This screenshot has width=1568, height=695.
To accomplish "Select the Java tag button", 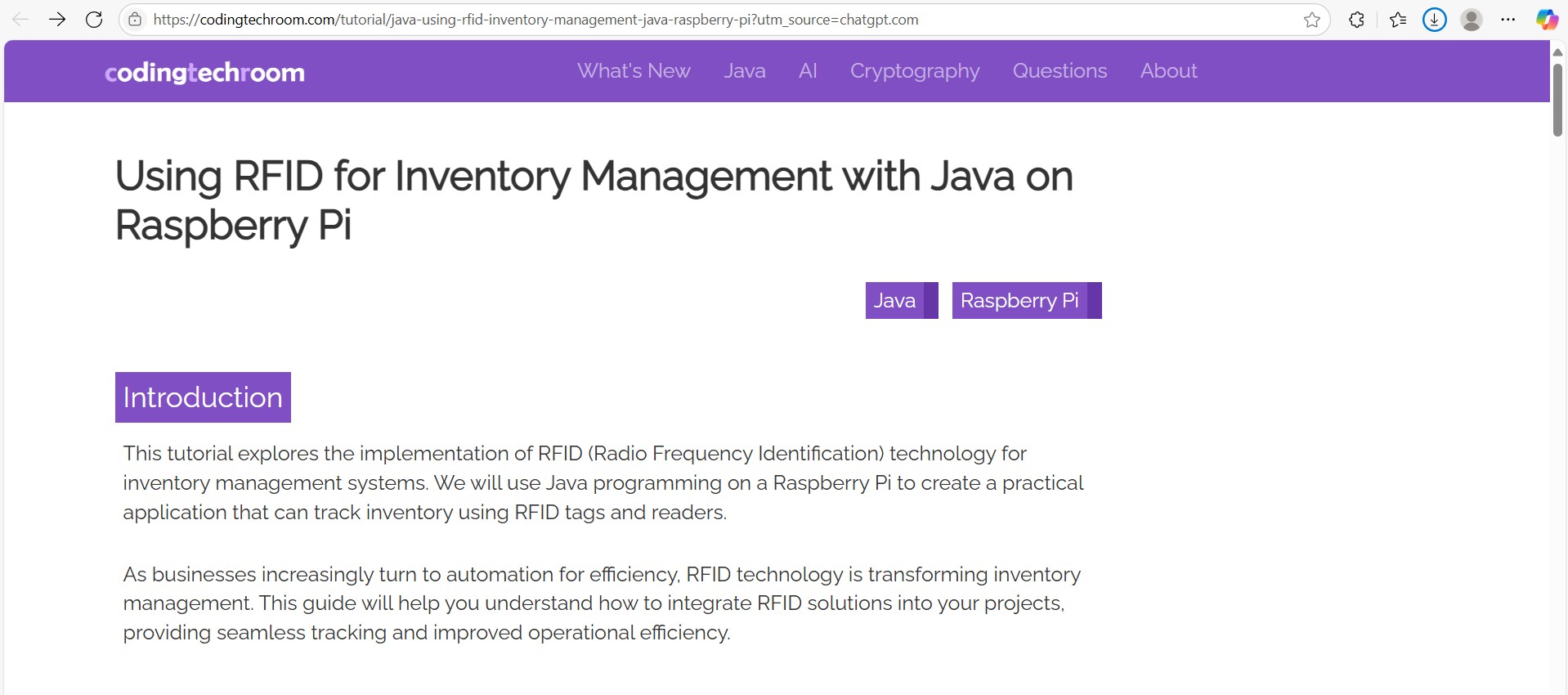I will [902, 301].
